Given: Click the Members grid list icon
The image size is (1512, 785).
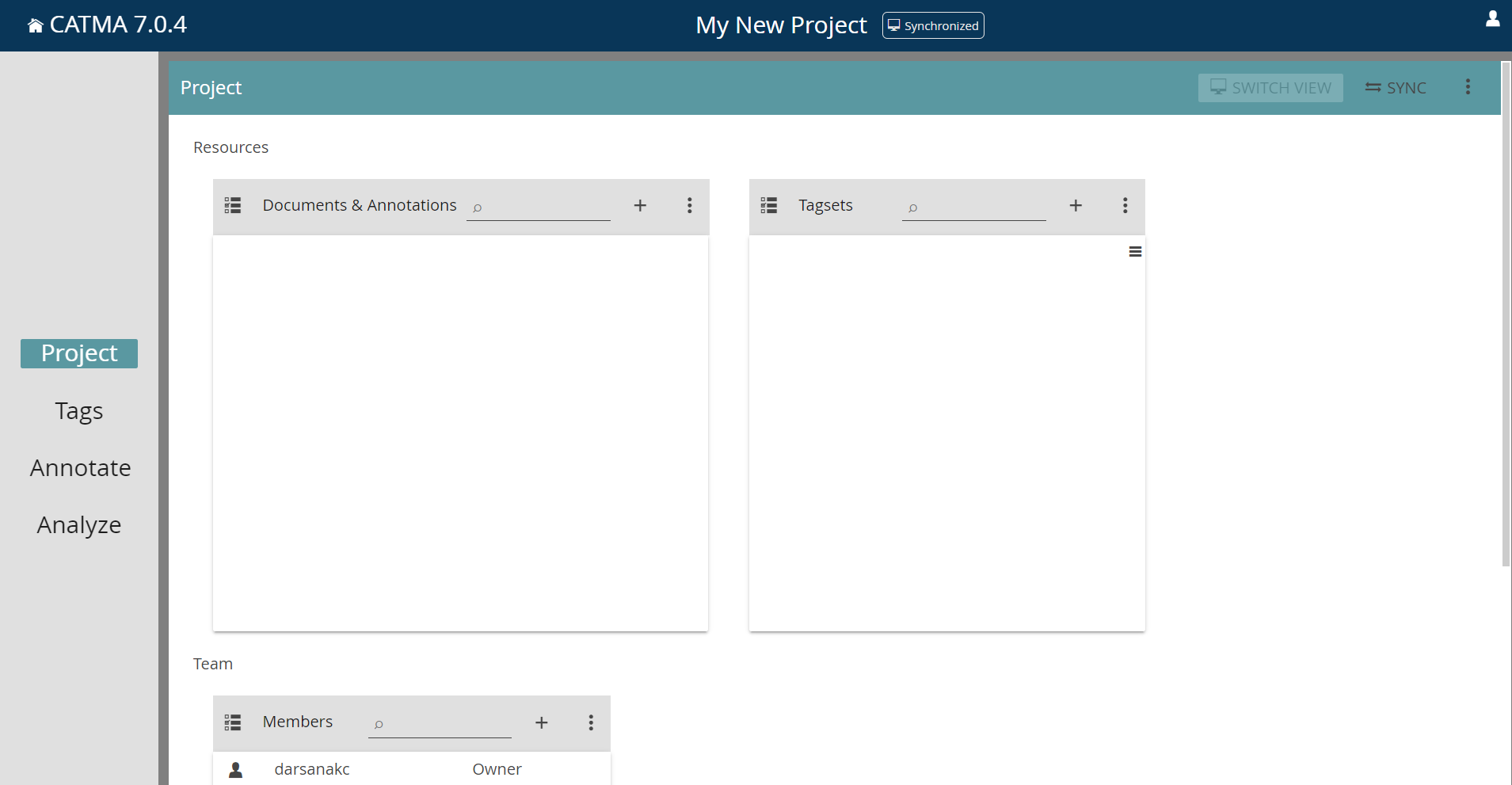Looking at the screenshot, I should click(x=233, y=722).
